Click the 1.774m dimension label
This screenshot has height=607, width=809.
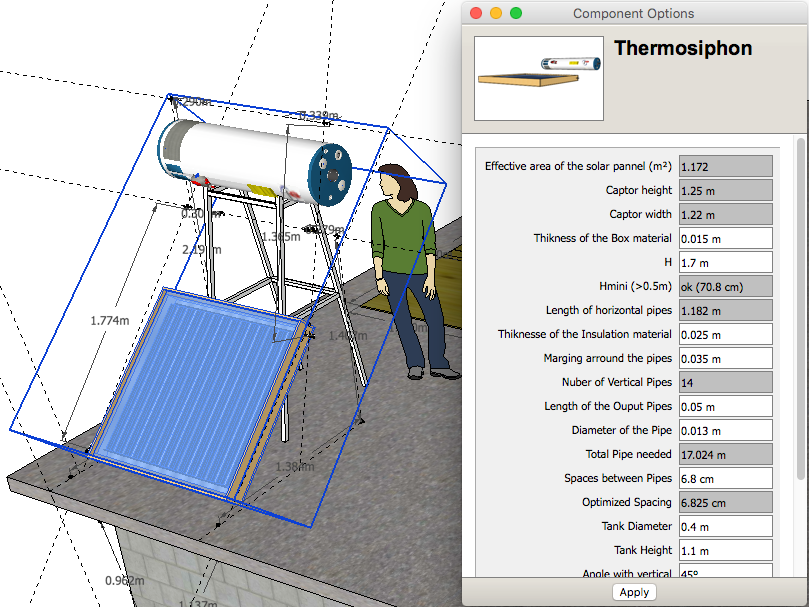pyautogui.click(x=110, y=321)
